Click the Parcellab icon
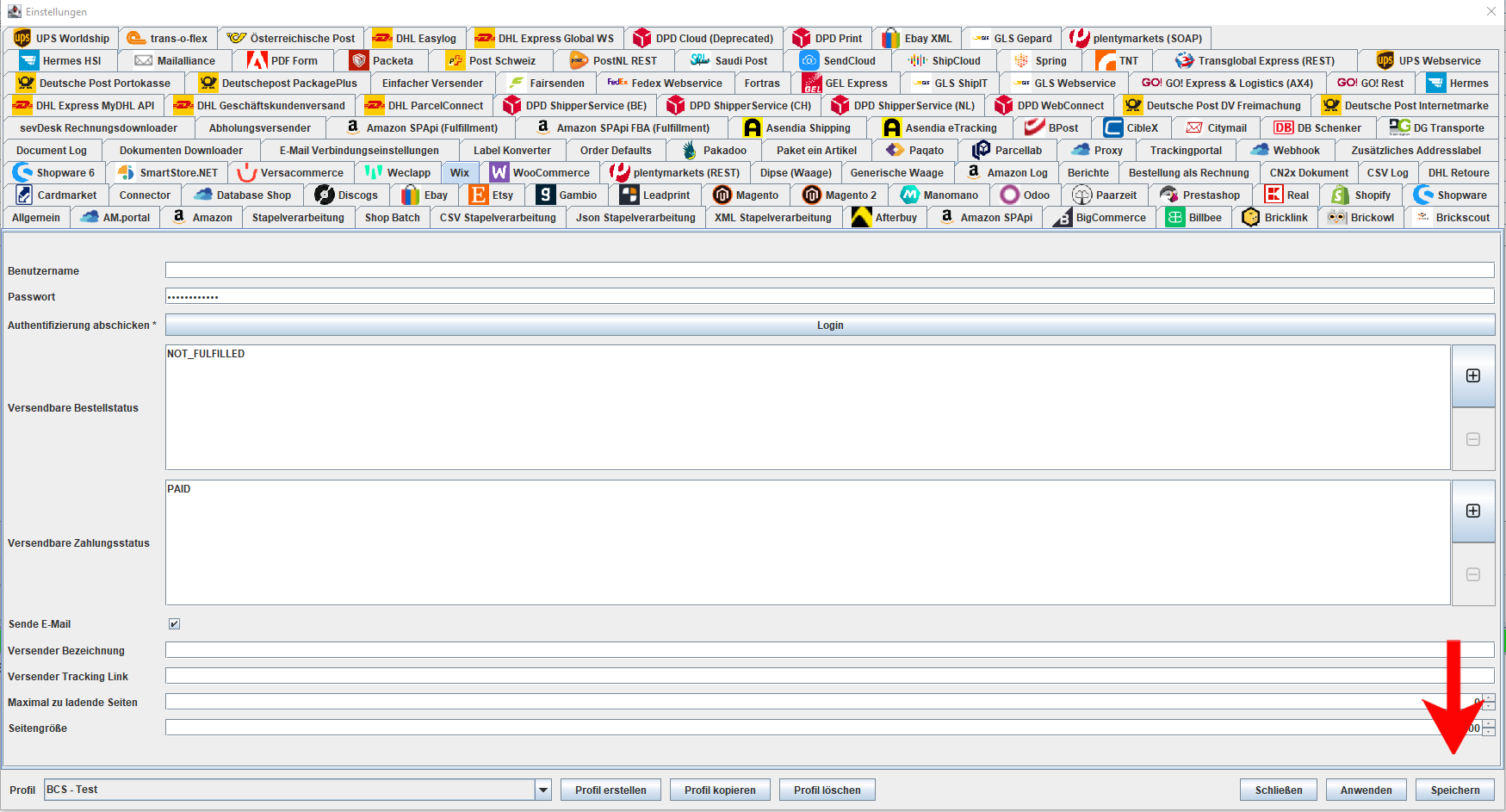Screen dimensions: 1506x812 pos(982,150)
